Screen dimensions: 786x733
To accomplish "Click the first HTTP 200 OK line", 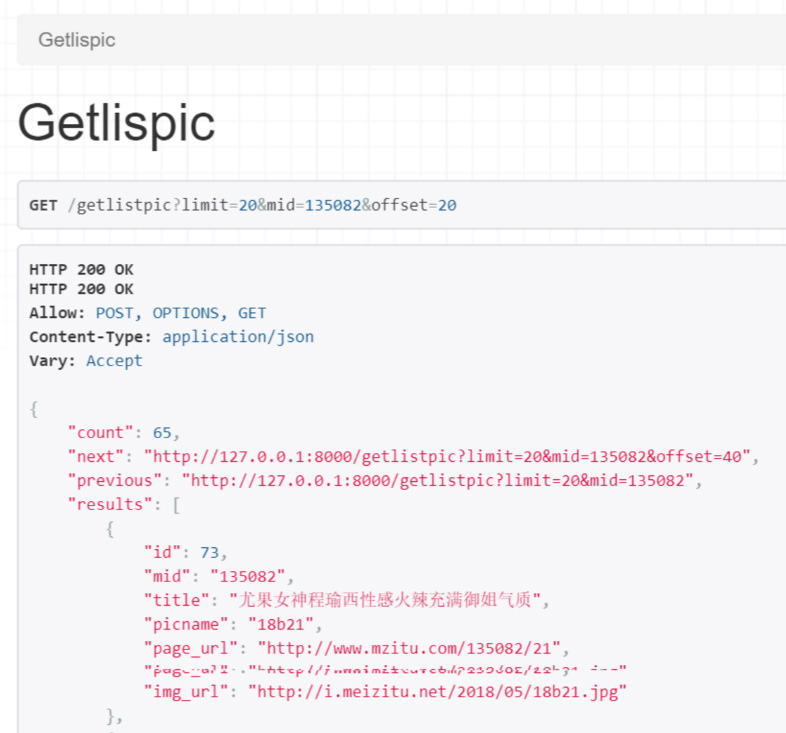I will pos(81,270).
